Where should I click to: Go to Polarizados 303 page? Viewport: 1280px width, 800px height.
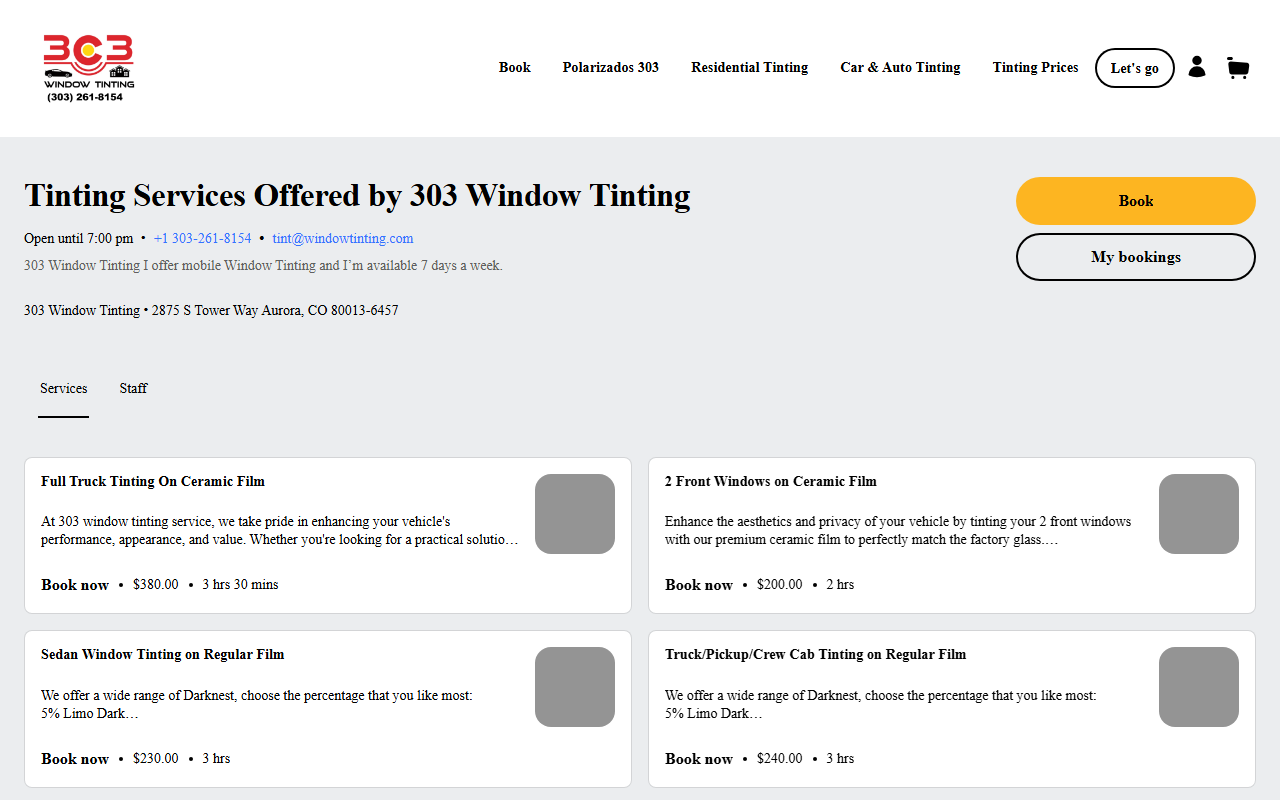click(x=611, y=68)
